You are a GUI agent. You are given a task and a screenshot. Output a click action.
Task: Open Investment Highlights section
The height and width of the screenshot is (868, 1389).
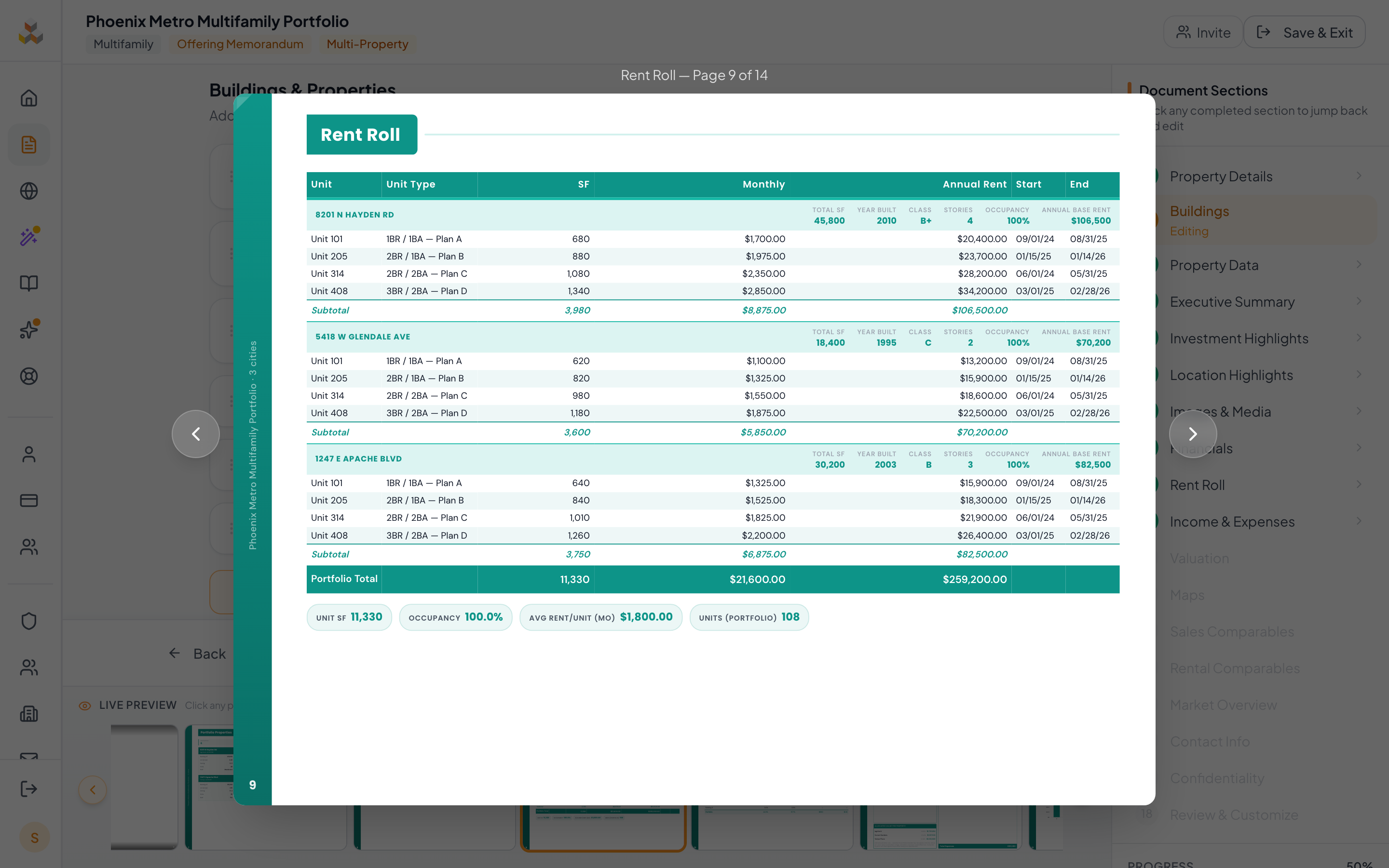point(1239,339)
